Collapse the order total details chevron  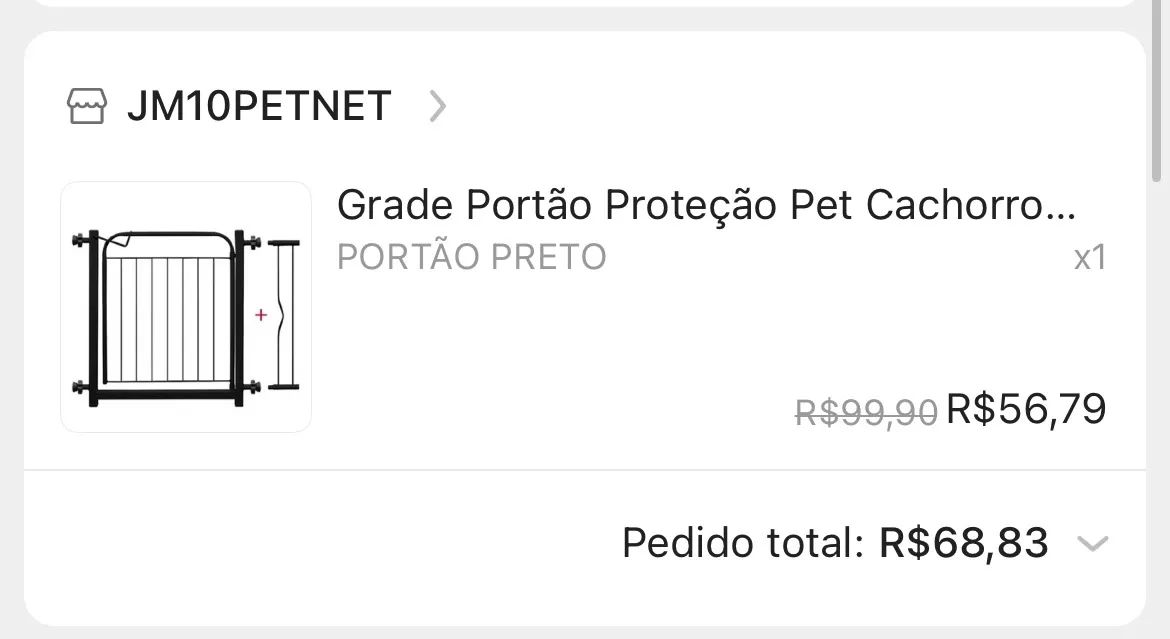[x=1093, y=545]
